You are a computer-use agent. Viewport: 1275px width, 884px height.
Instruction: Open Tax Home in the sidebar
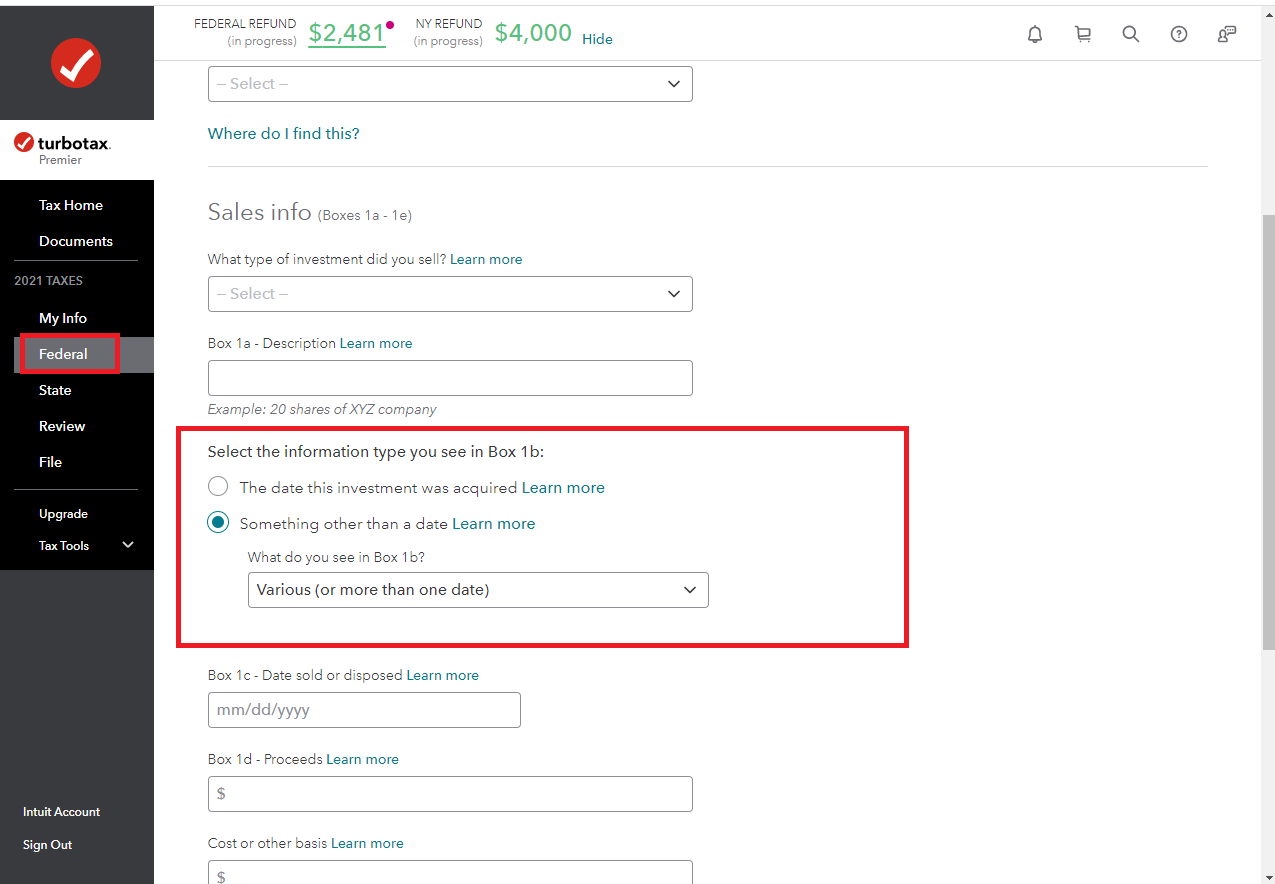(x=71, y=205)
